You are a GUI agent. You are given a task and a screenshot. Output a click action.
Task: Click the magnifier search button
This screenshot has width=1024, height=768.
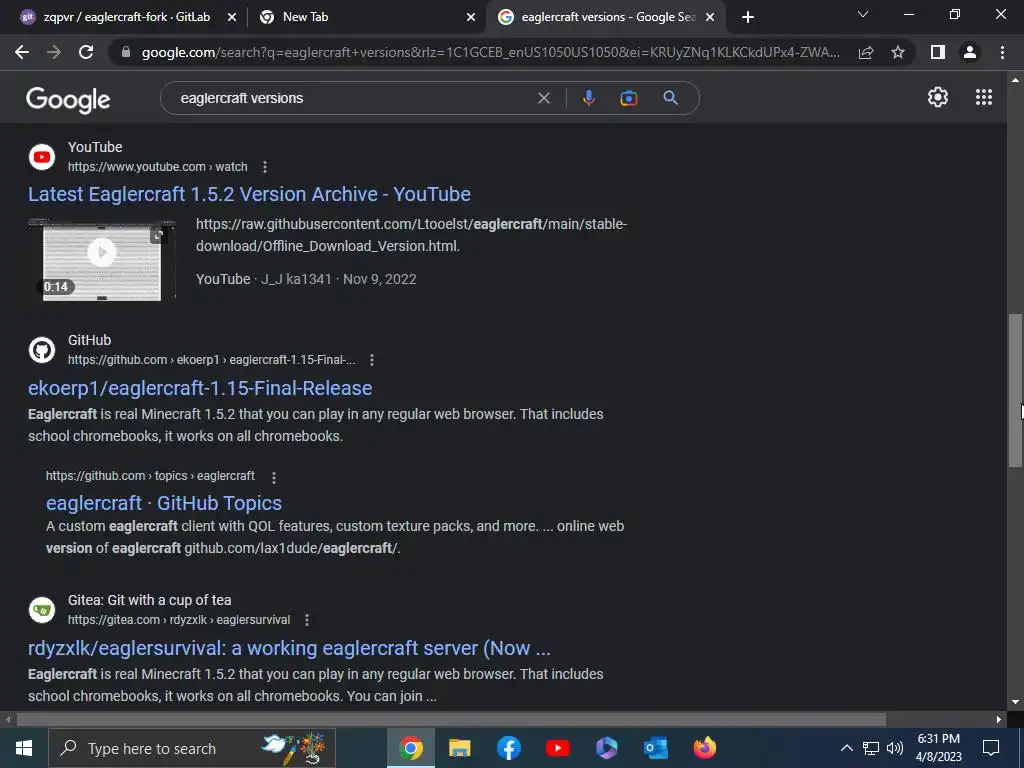point(670,98)
